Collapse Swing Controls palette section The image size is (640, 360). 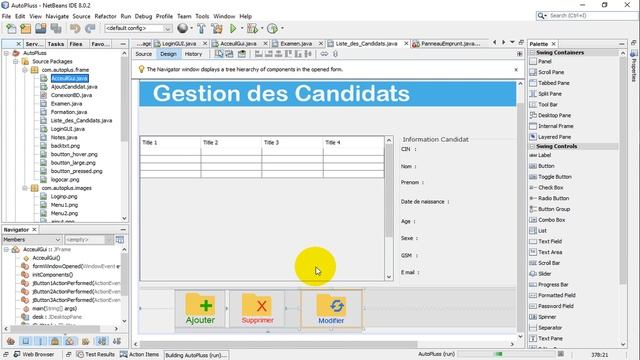[532, 146]
